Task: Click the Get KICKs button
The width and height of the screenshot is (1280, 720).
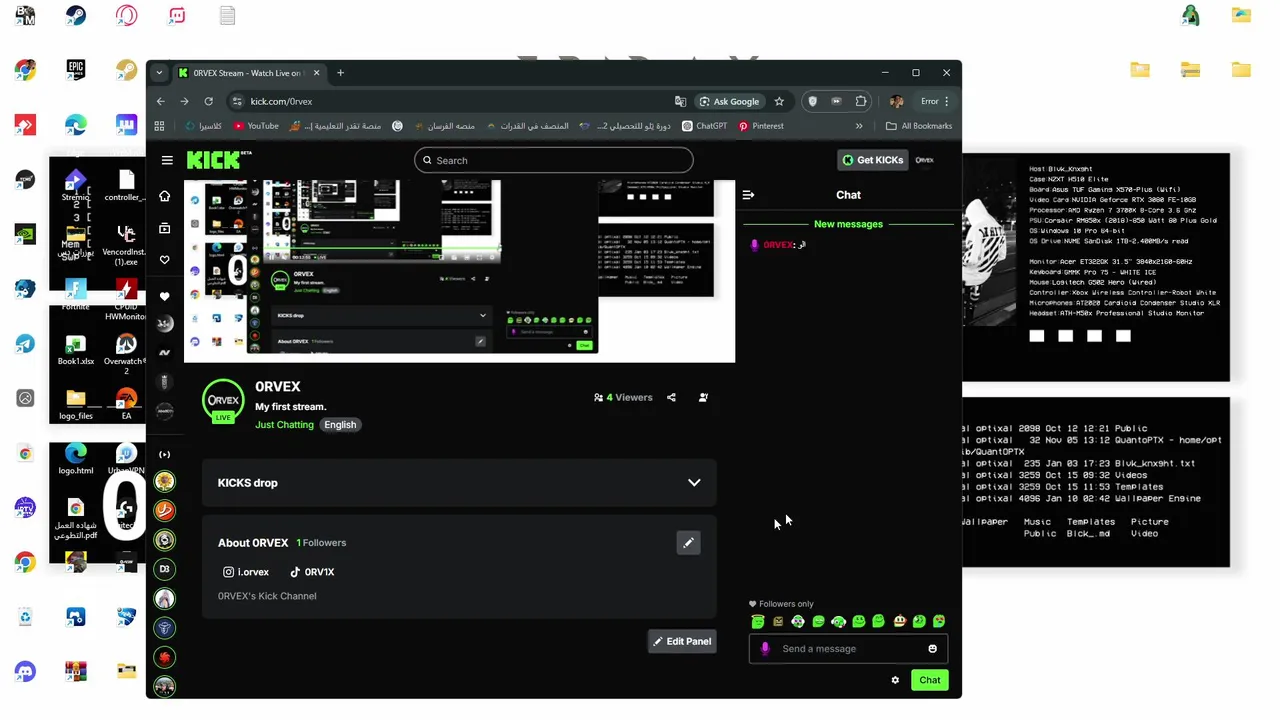Action: point(873,160)
